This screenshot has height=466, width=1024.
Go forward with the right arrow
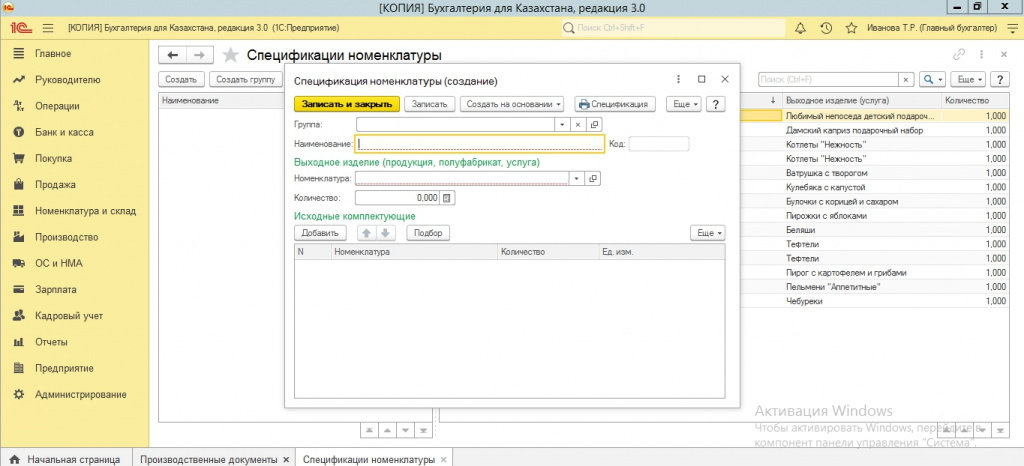pyautogui.click(x=200, y=55)
